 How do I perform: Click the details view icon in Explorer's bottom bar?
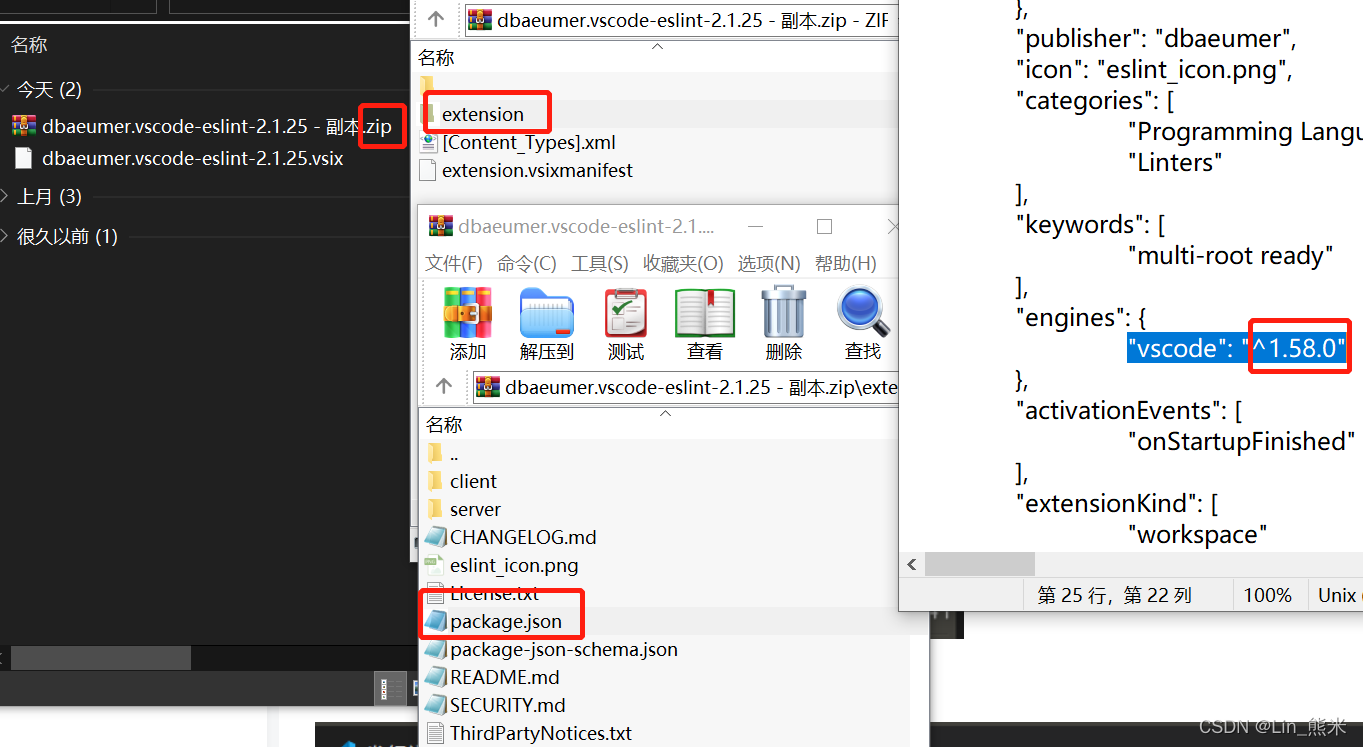(390, 689)
